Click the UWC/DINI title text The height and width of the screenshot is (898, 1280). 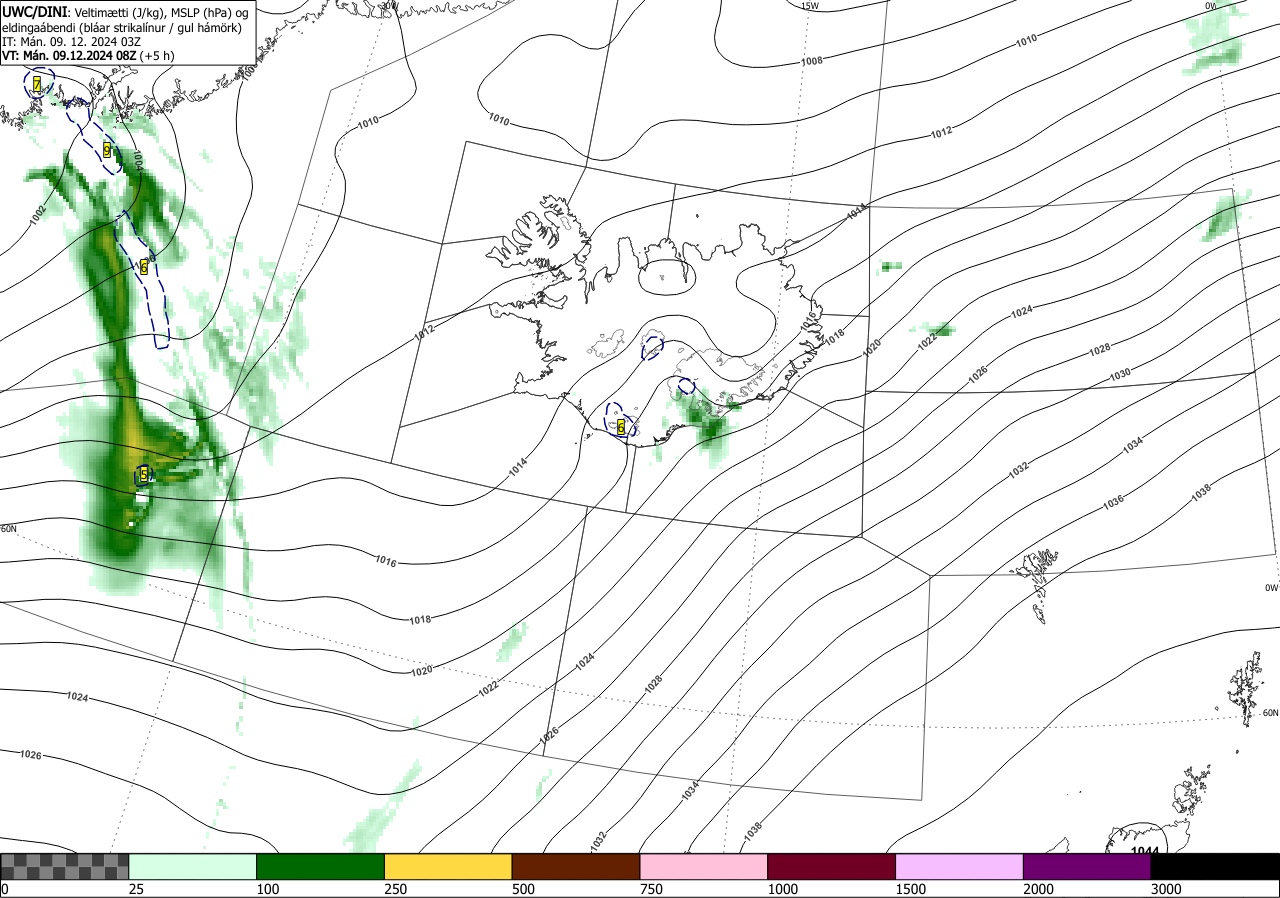[x=35, y=11]
